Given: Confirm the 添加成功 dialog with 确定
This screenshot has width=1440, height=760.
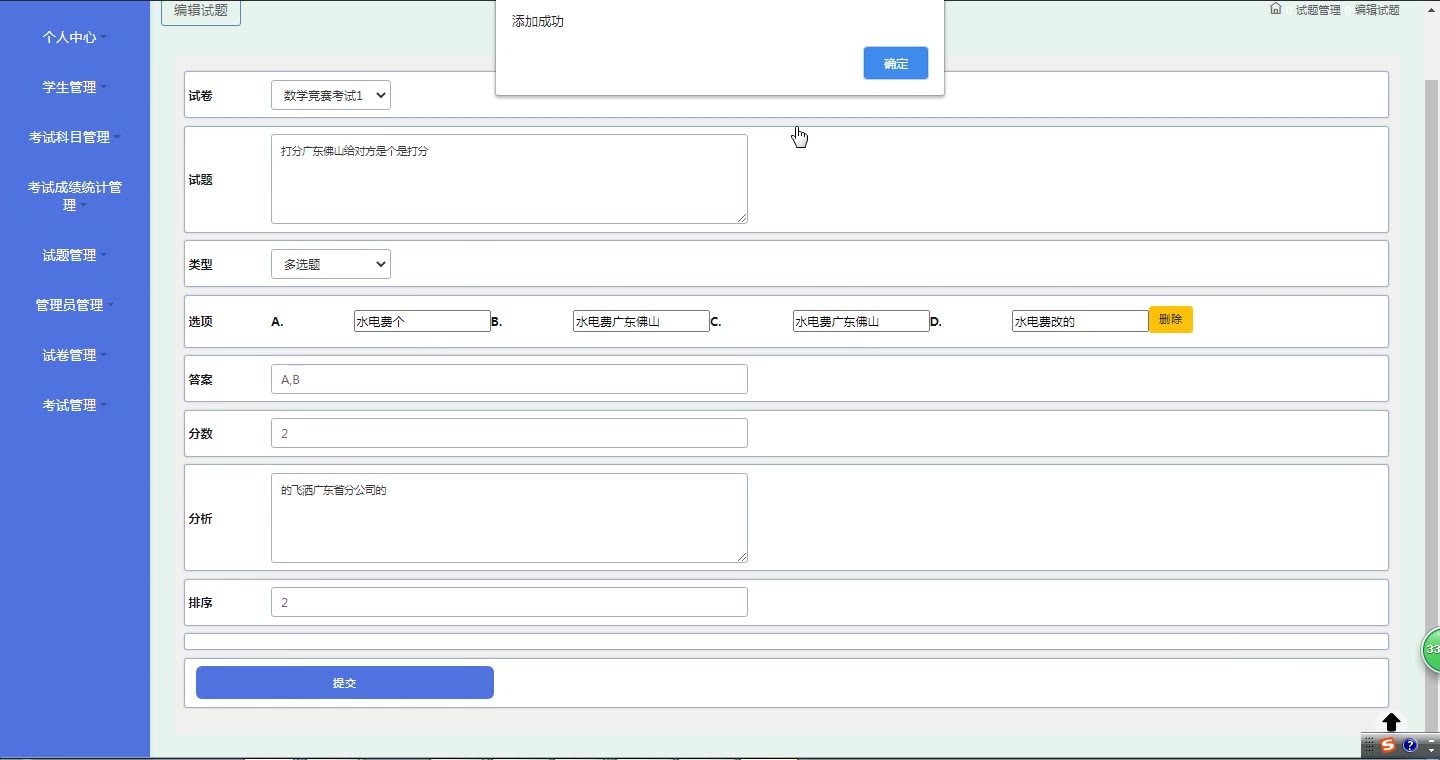Looking at the screenshot, I should tap(896, 63).
